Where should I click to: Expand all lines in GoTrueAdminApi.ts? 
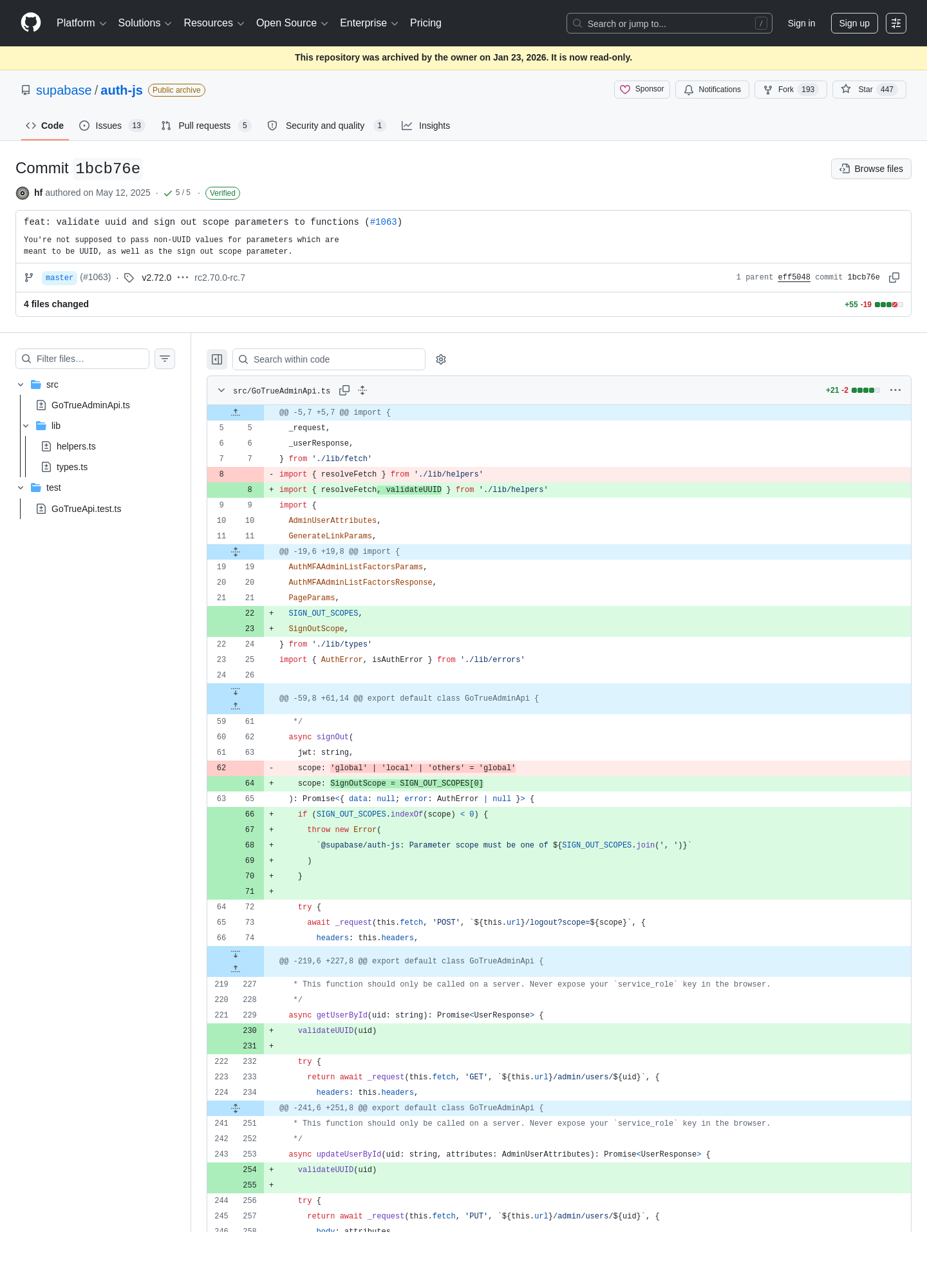pyautogui.click(x=362, y=390)
